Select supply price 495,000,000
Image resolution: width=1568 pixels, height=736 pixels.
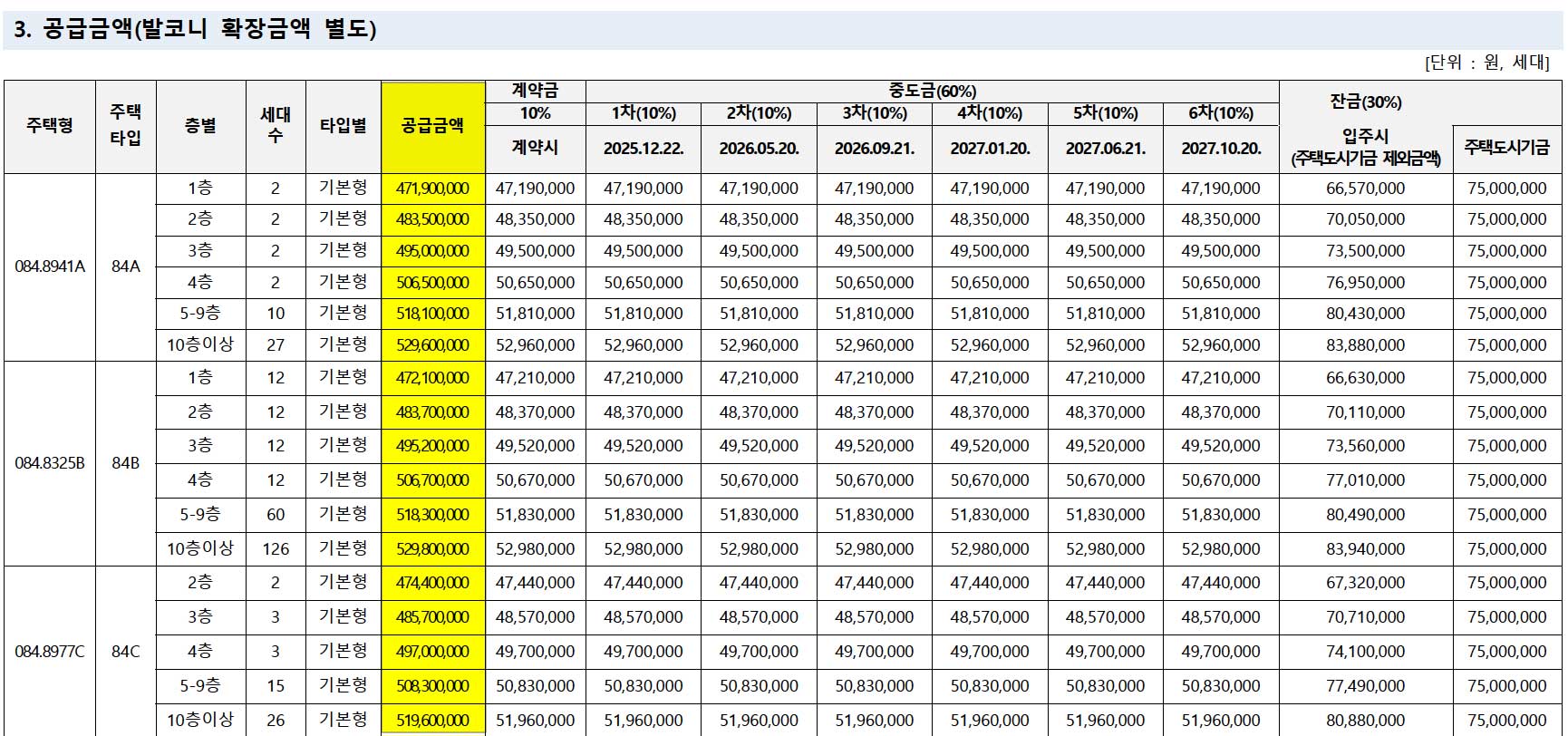pyautogui.click(x=433, y=251)
